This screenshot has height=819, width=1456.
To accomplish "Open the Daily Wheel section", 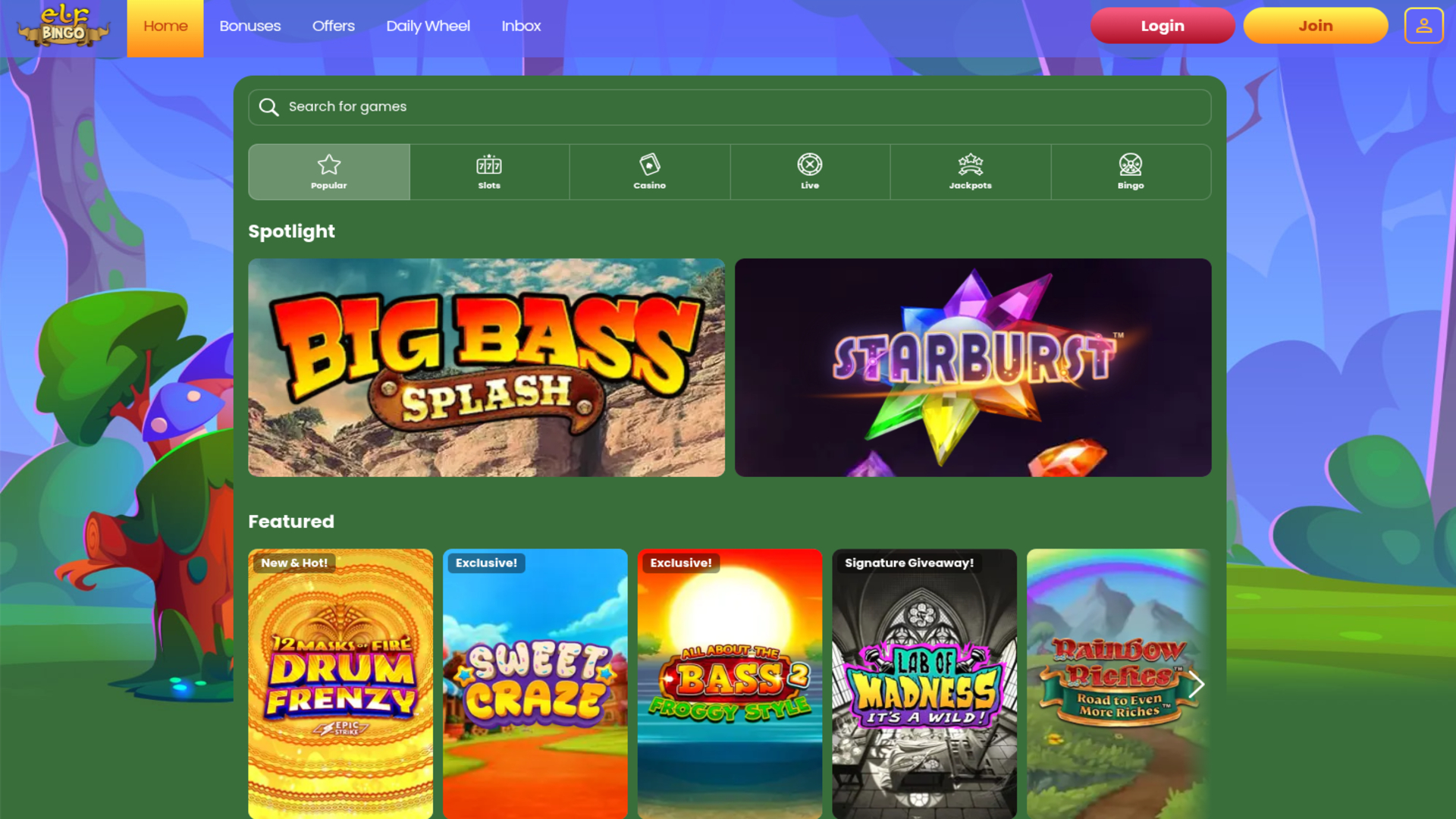I will click(x=428, y=25).
